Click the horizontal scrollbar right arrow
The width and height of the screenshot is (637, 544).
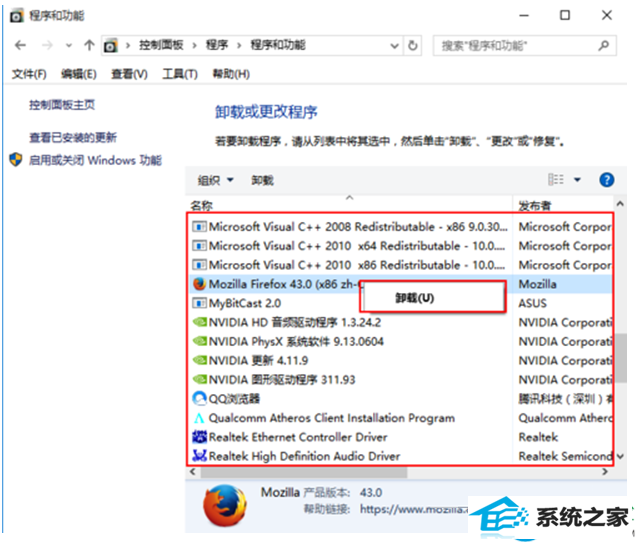pyautogui.click(x=605, y=472)
